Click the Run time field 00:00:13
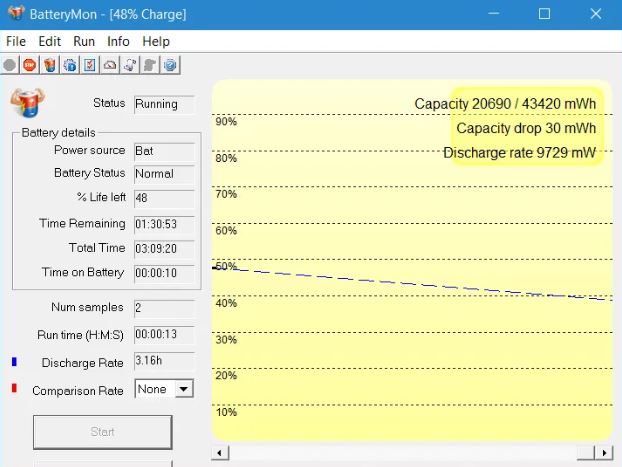 click(x=164, y=335)
